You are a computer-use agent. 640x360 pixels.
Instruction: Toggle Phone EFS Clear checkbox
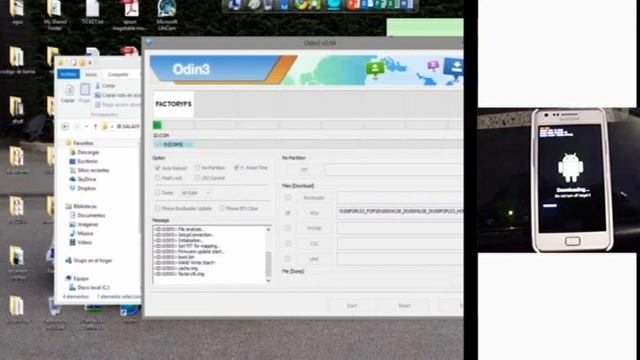222,209
